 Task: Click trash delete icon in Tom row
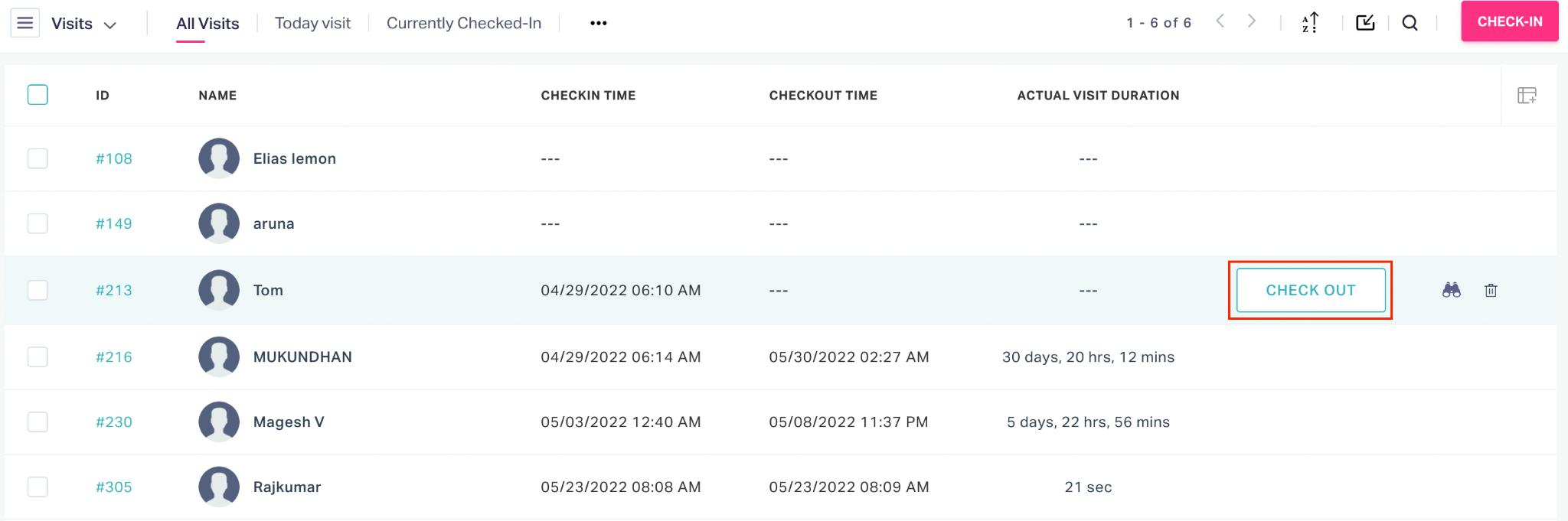point(1491,290)
